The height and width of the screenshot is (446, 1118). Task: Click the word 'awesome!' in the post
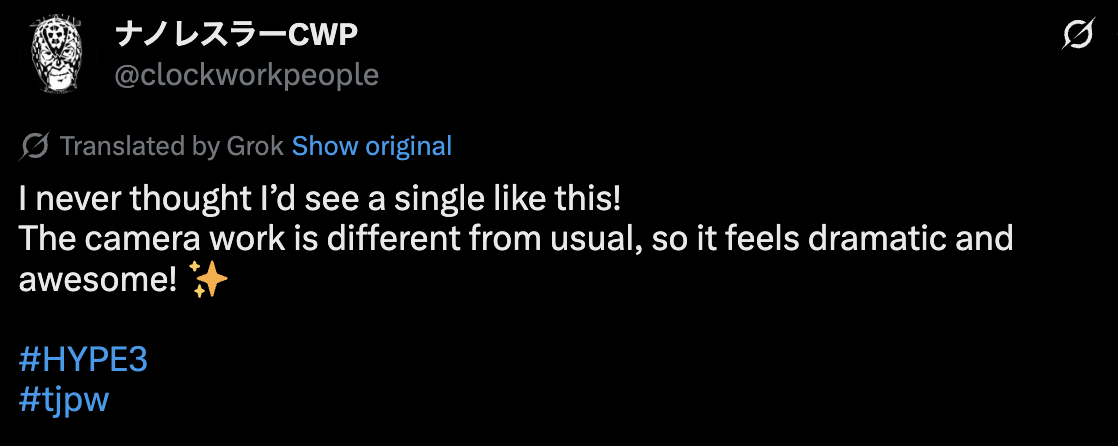(x=99, y=281)
